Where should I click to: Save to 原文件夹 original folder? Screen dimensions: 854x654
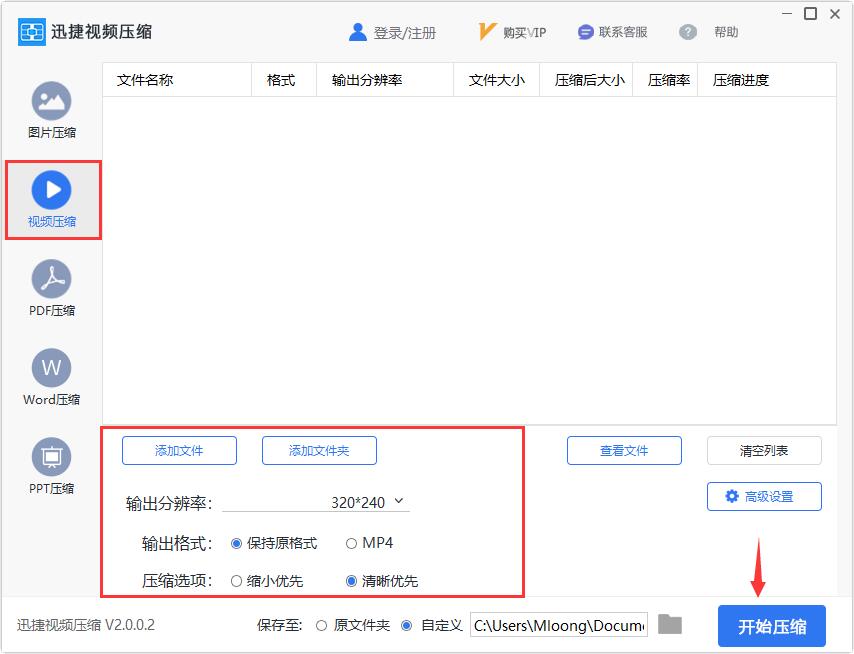353,625
